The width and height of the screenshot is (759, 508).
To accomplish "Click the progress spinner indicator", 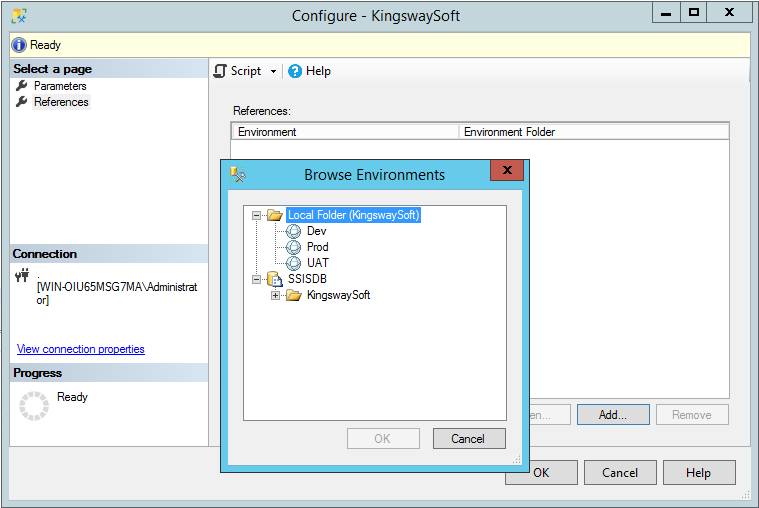I will 34,406.
